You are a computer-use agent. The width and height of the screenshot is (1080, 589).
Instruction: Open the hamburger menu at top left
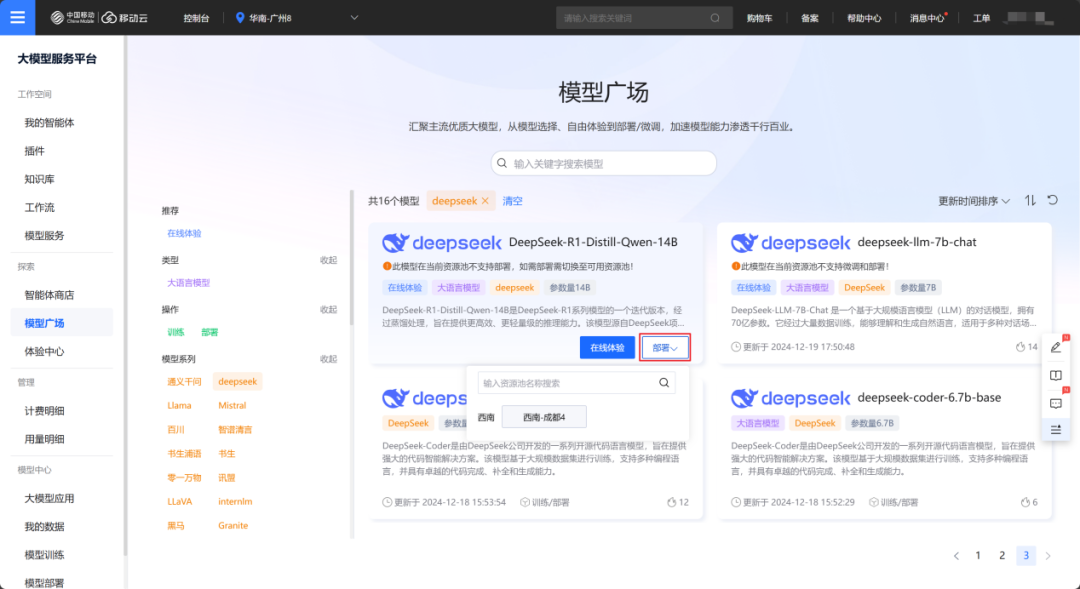coord(17,17)
